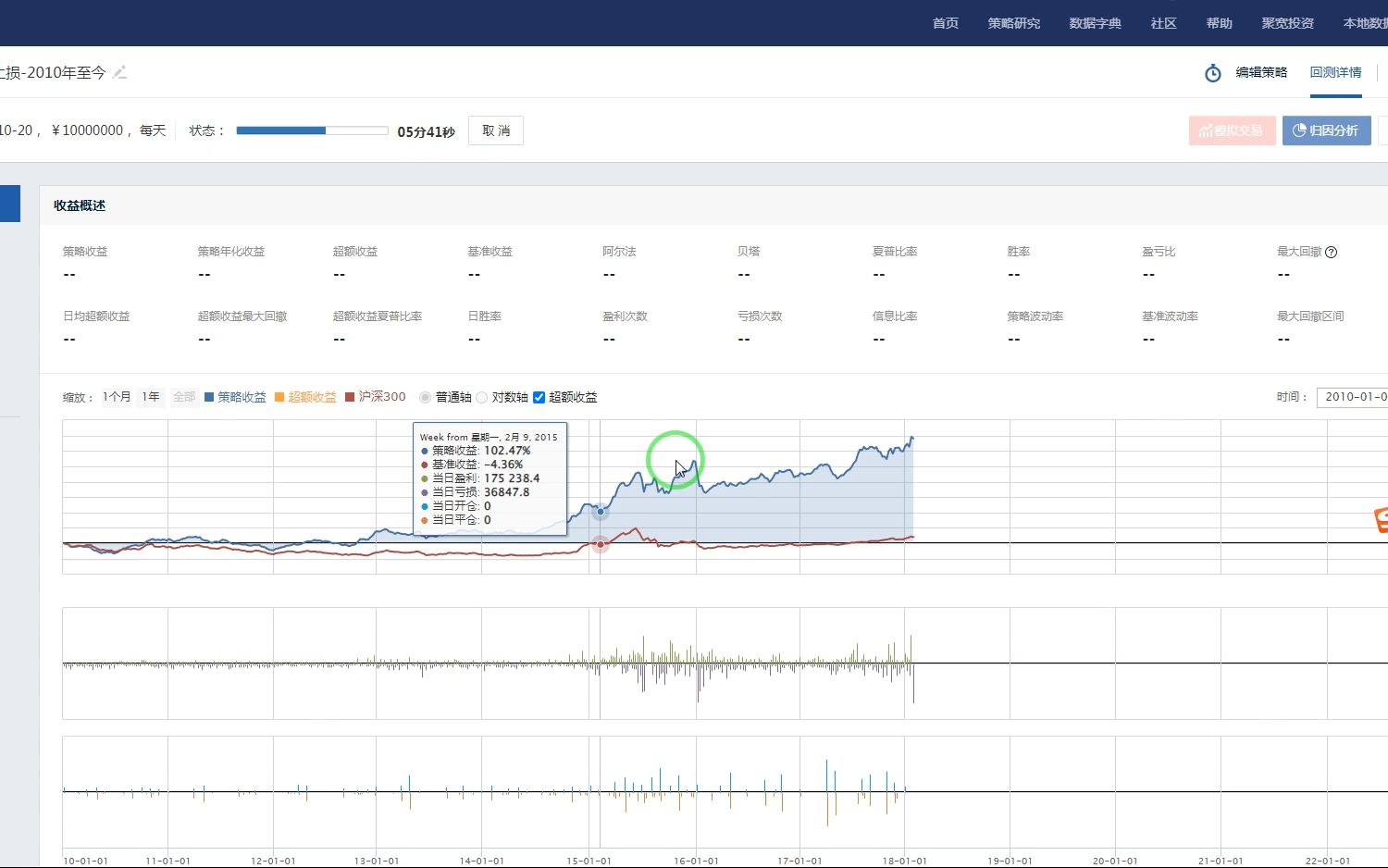This screenshot has height=868, width=1388.
Task: Click the 最大回撤区间 metric label
Action: click(1310, 316)
